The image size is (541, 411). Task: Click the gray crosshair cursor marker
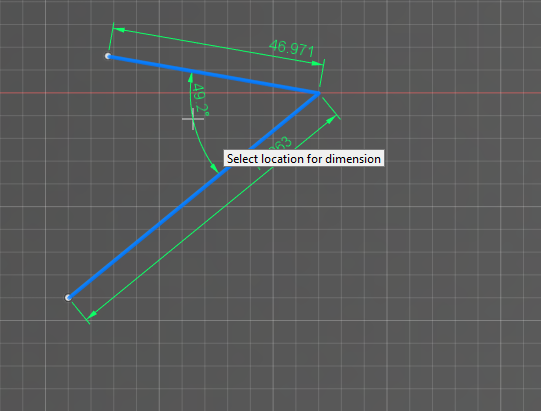193,119
